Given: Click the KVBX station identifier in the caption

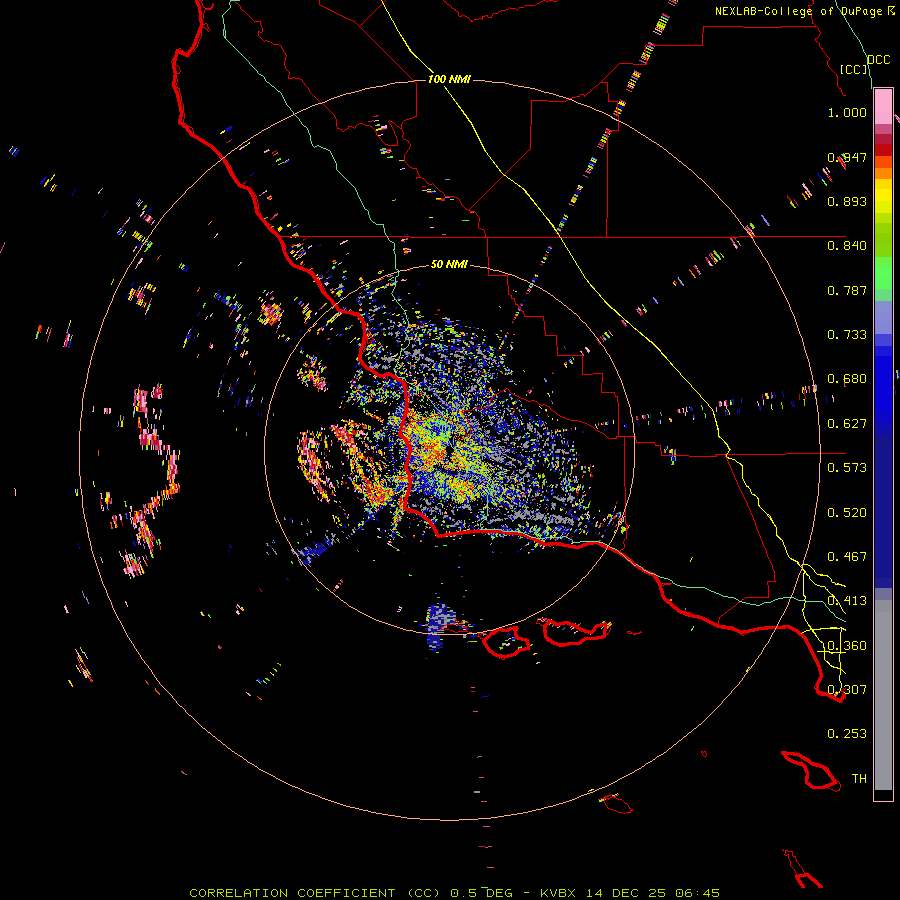Looking at the screenshot, I should 558,893.
